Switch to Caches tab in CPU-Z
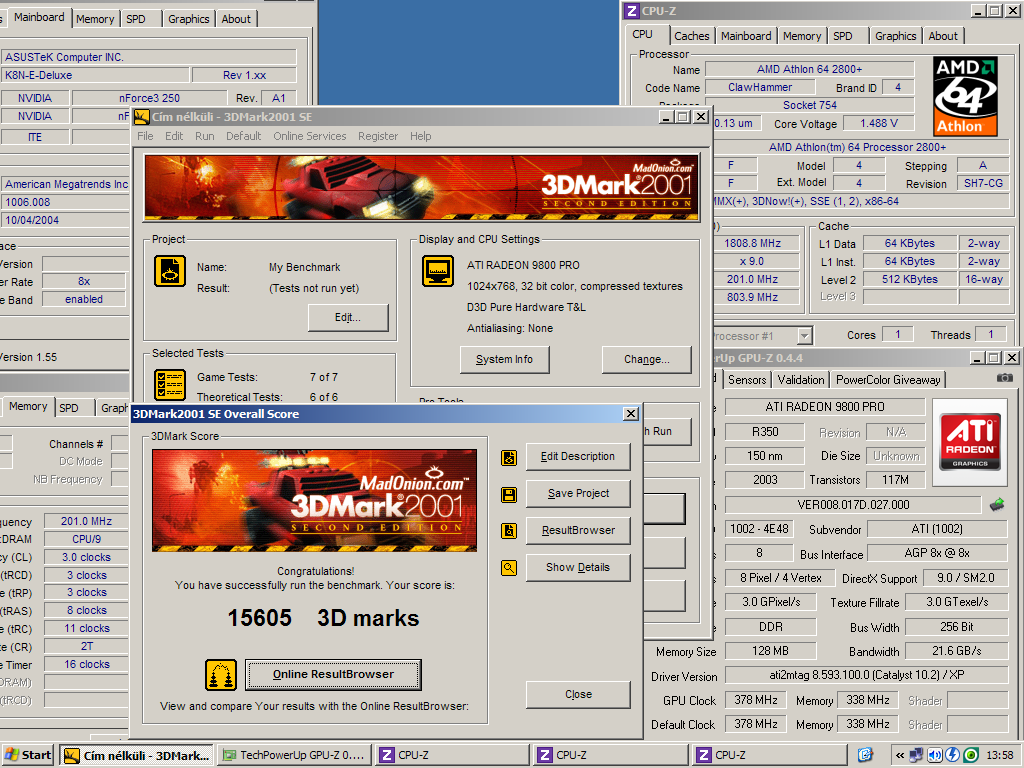Screen dimensions: 1024x768 [692, 36]
